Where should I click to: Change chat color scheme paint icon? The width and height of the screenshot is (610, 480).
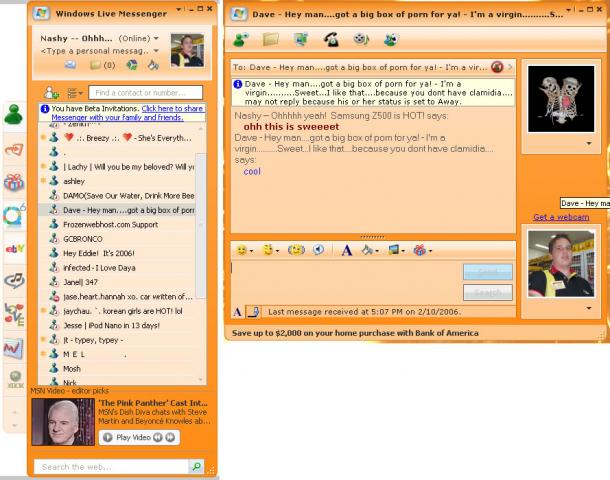point(367,250)
